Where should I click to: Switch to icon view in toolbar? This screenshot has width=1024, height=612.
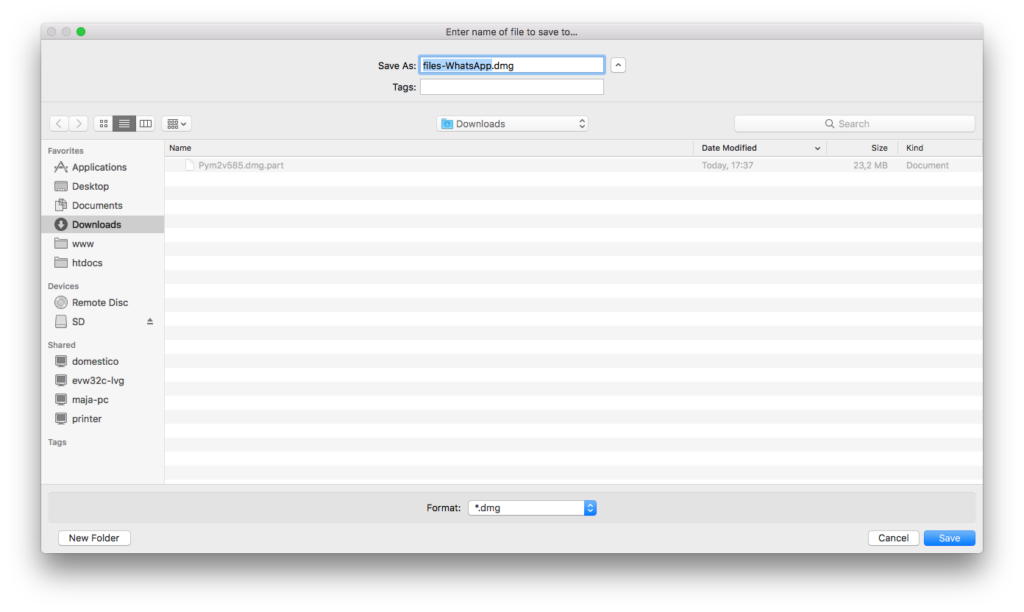click(x=103, y=123)
